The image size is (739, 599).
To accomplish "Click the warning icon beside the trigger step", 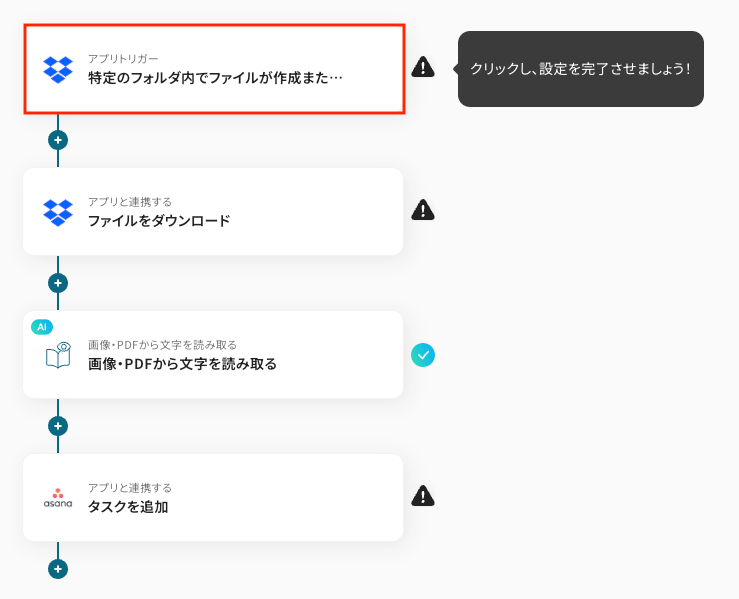I will point(423,67).
